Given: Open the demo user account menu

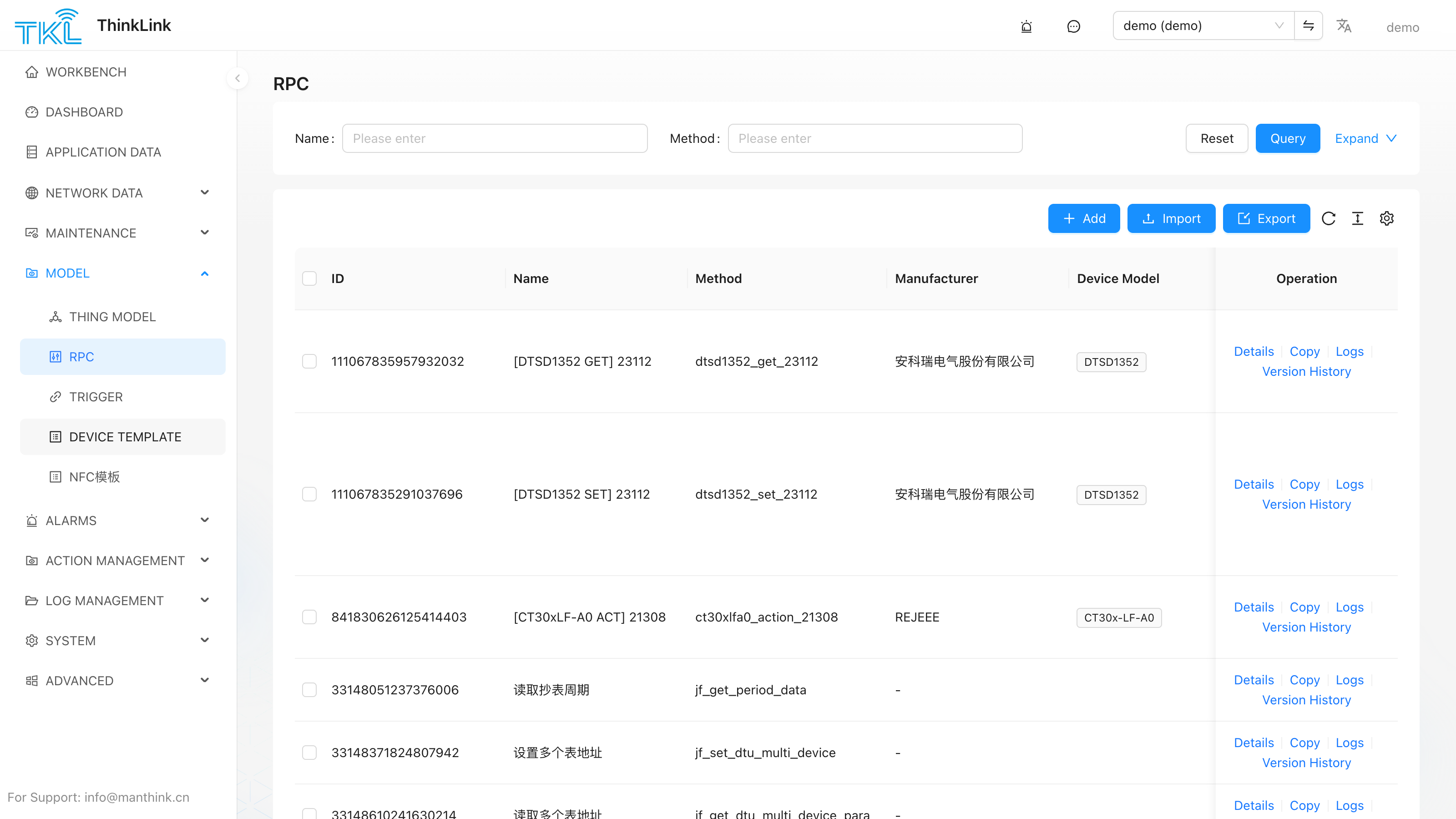Looking at the screenshot, I should tap(1402, 27).
